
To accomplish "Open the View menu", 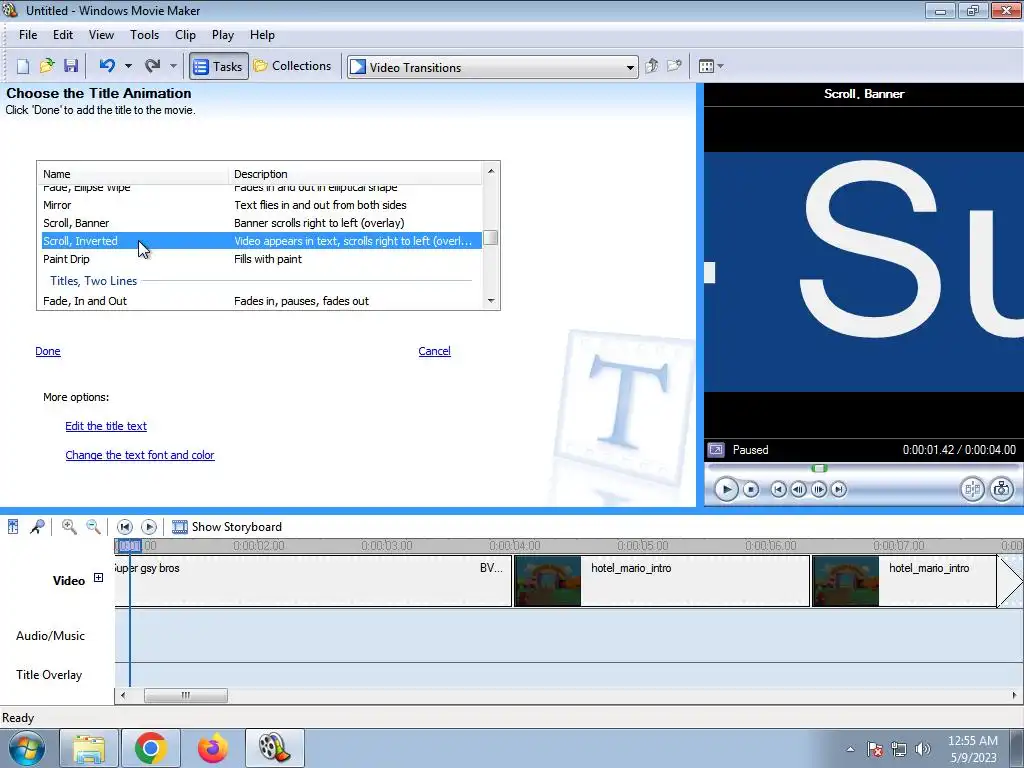I will (101, 35).
